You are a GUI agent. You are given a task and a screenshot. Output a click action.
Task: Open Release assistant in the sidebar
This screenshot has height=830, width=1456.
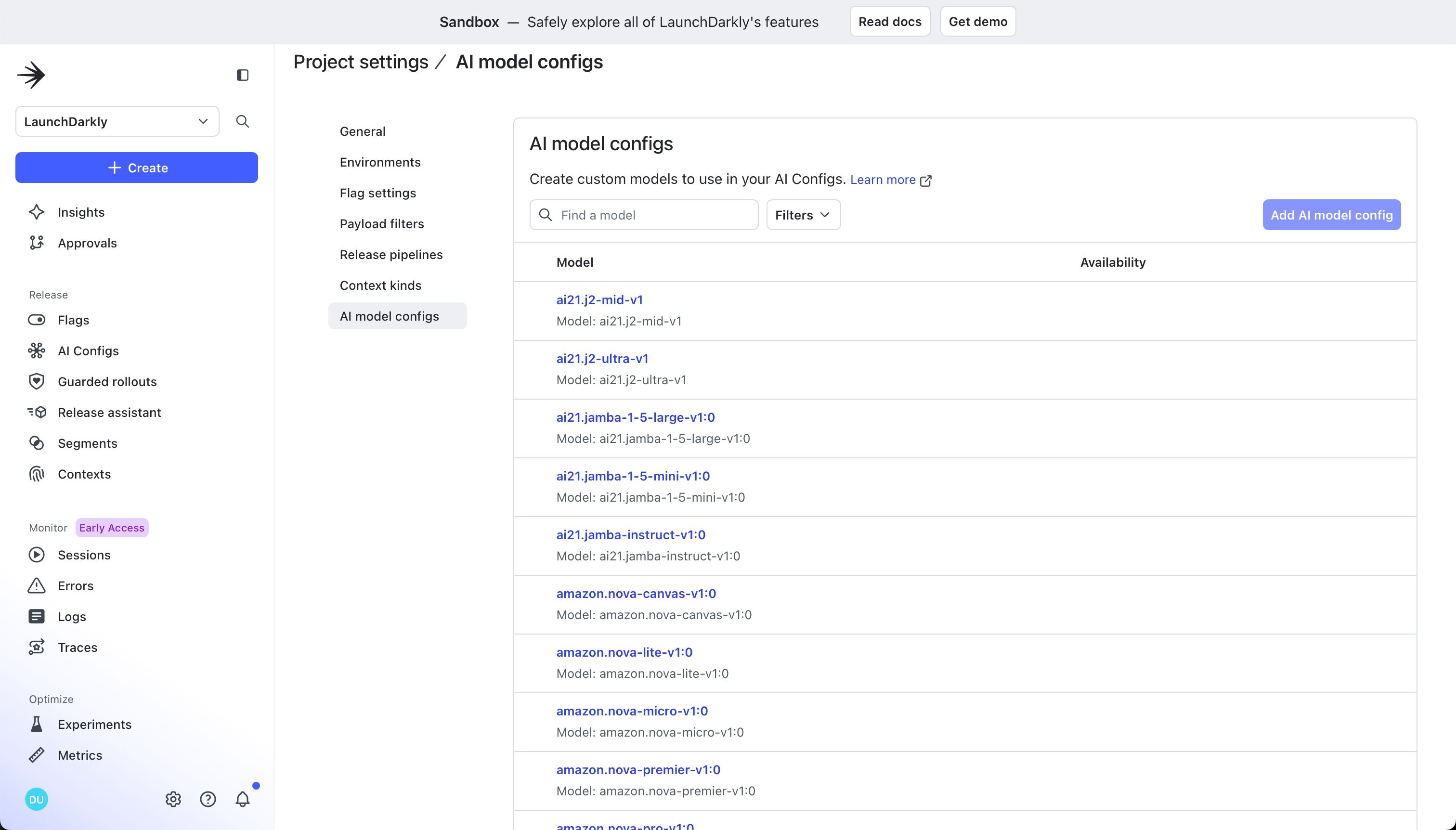[109, 412]
